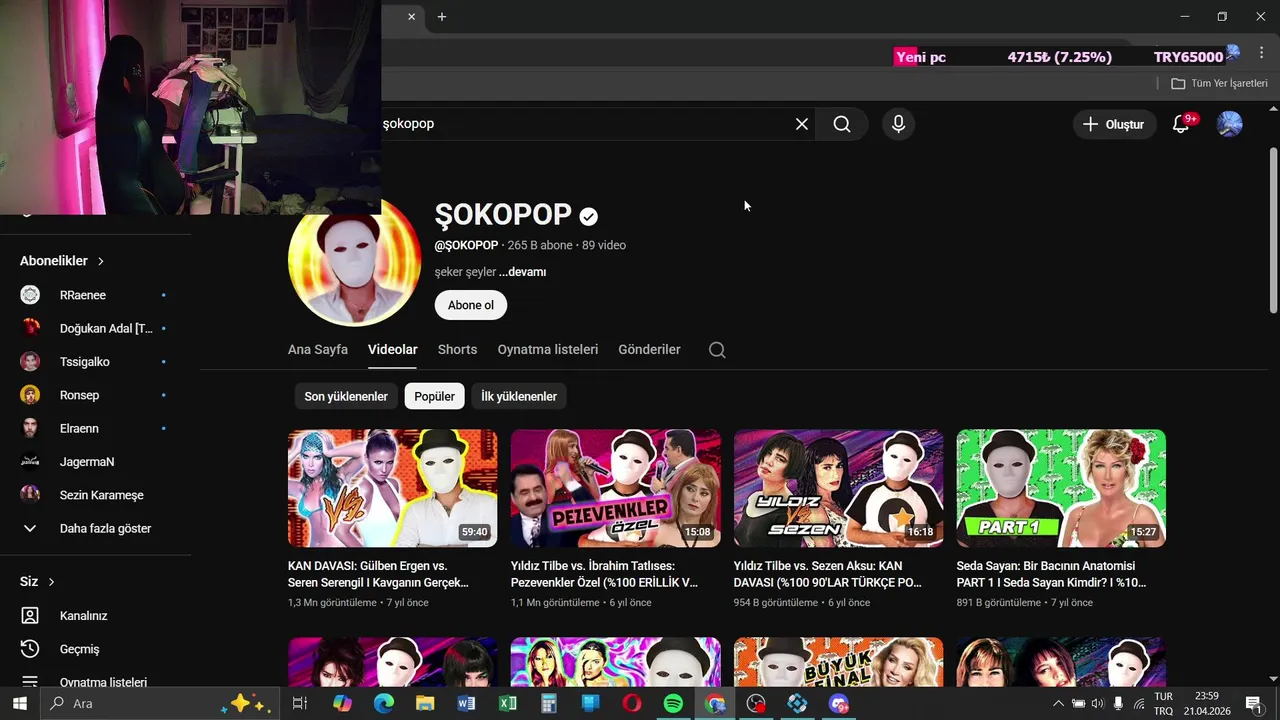Click the Abone ol subscribe button

click(x=471, y=305)
